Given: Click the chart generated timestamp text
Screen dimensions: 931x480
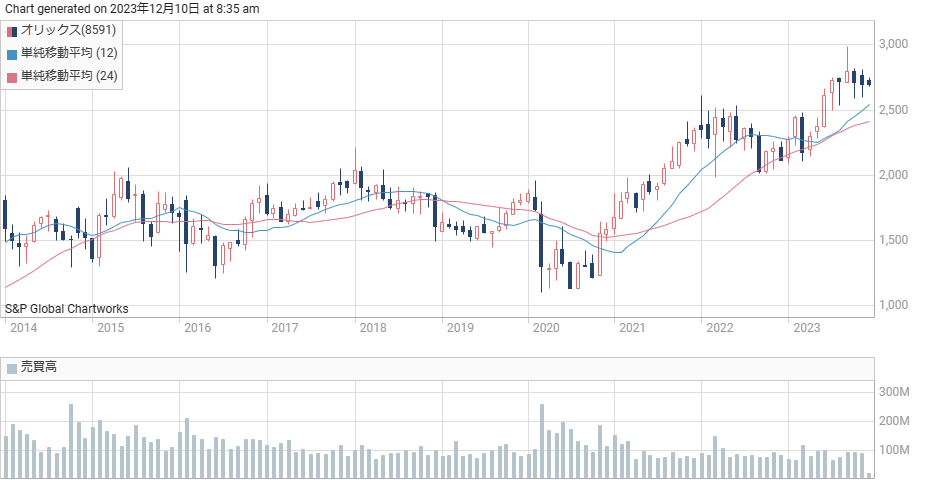Looking at the screenshot, I should pyautogui.click(x=132, y=9).
